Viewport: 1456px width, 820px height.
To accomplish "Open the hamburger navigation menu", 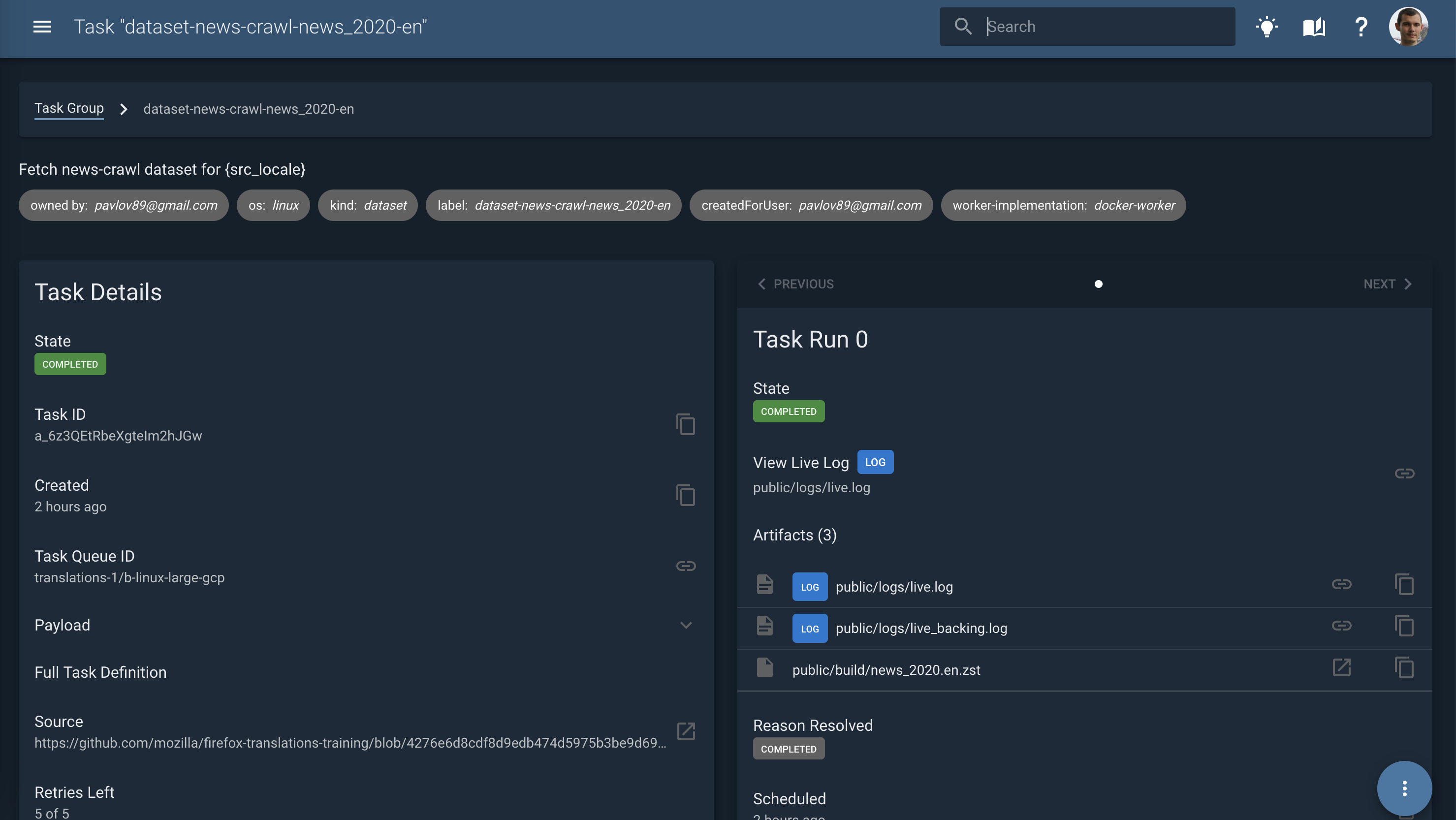I will (x=42, y=27).
